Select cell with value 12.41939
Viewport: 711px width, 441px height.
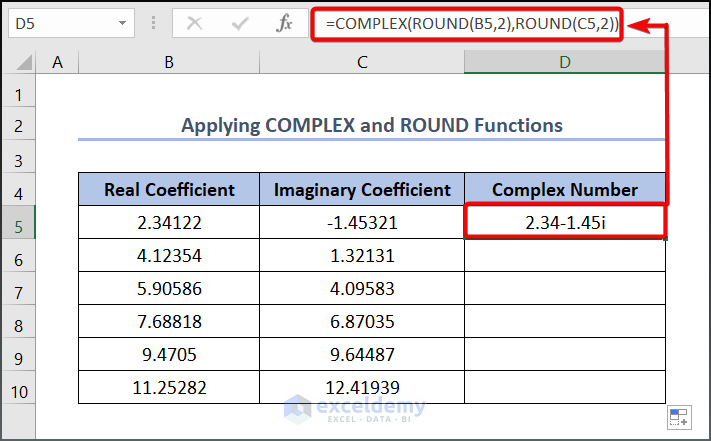coord(362,388)
